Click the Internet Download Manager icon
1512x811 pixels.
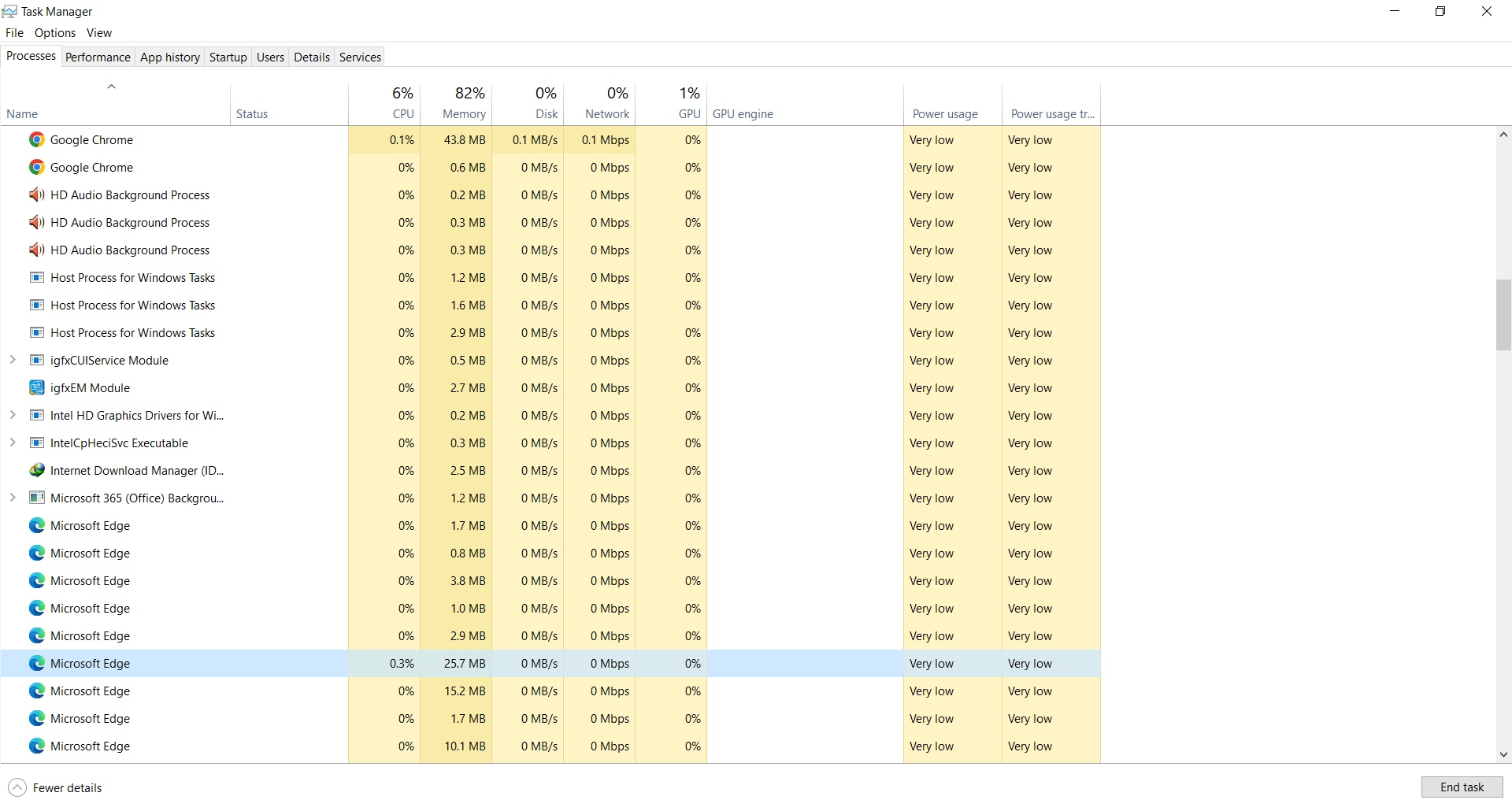37,471
